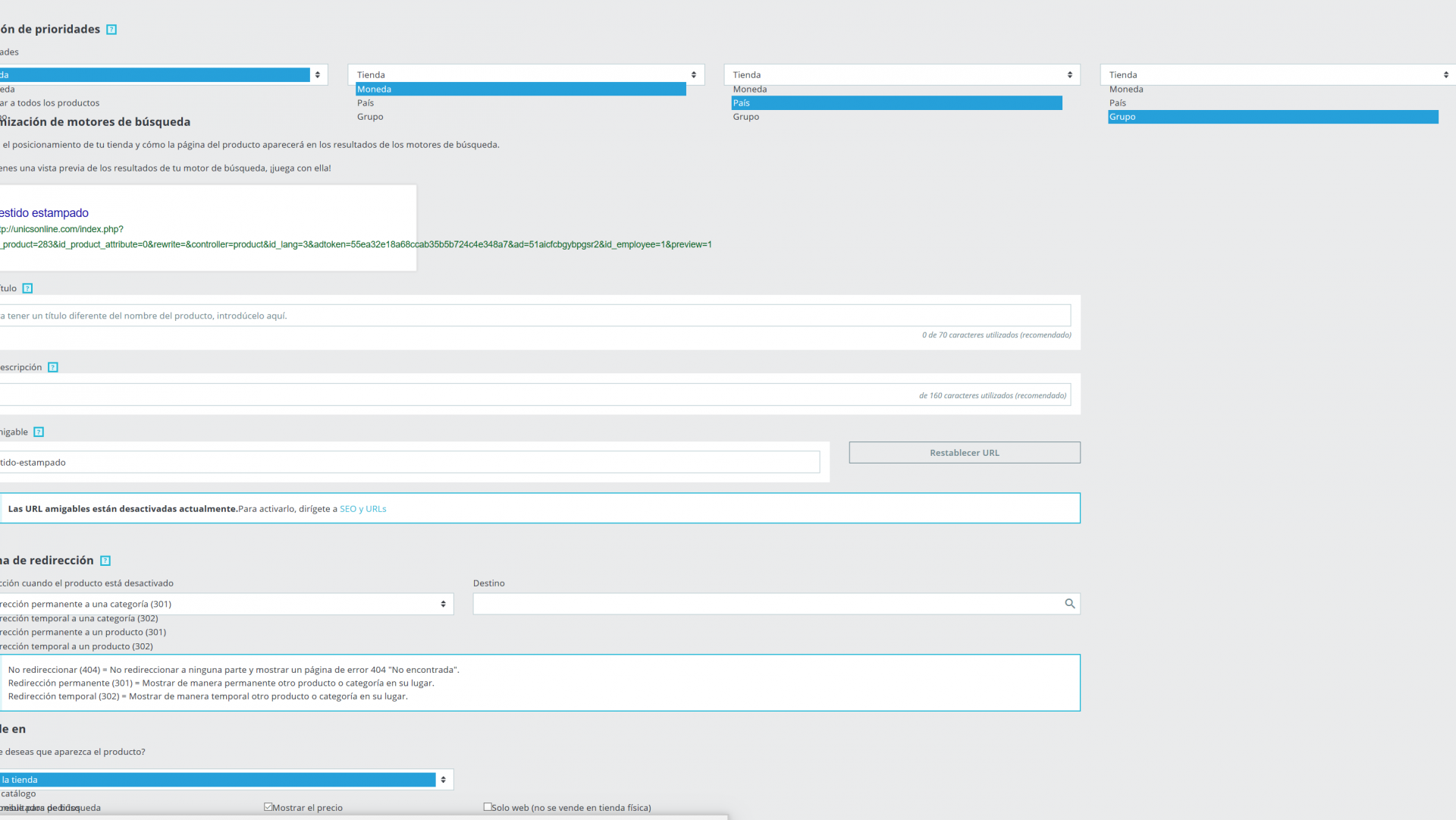
Task: Select Moneda option in second priority list
Action: click(520, 90)
